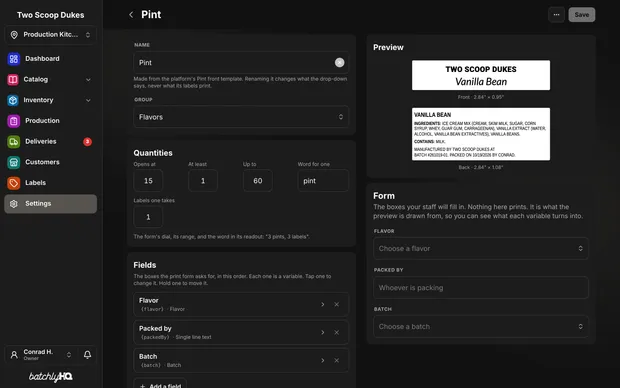The height and width of the screenshot is (388, 620).
Task: Expand the Inventory chevron
Action: (x=88, y=100)
